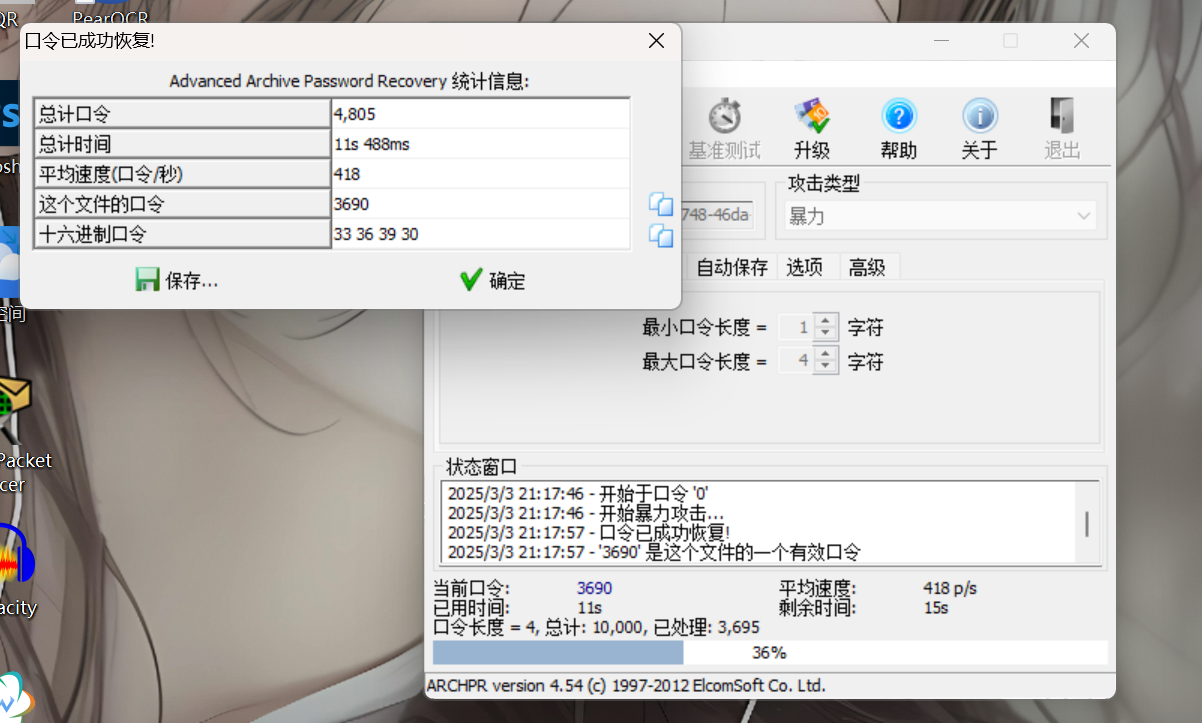
Task: Open the Upgrade (升级) toolbar icon
Action: pyautogui.click(x=812, y=116)
